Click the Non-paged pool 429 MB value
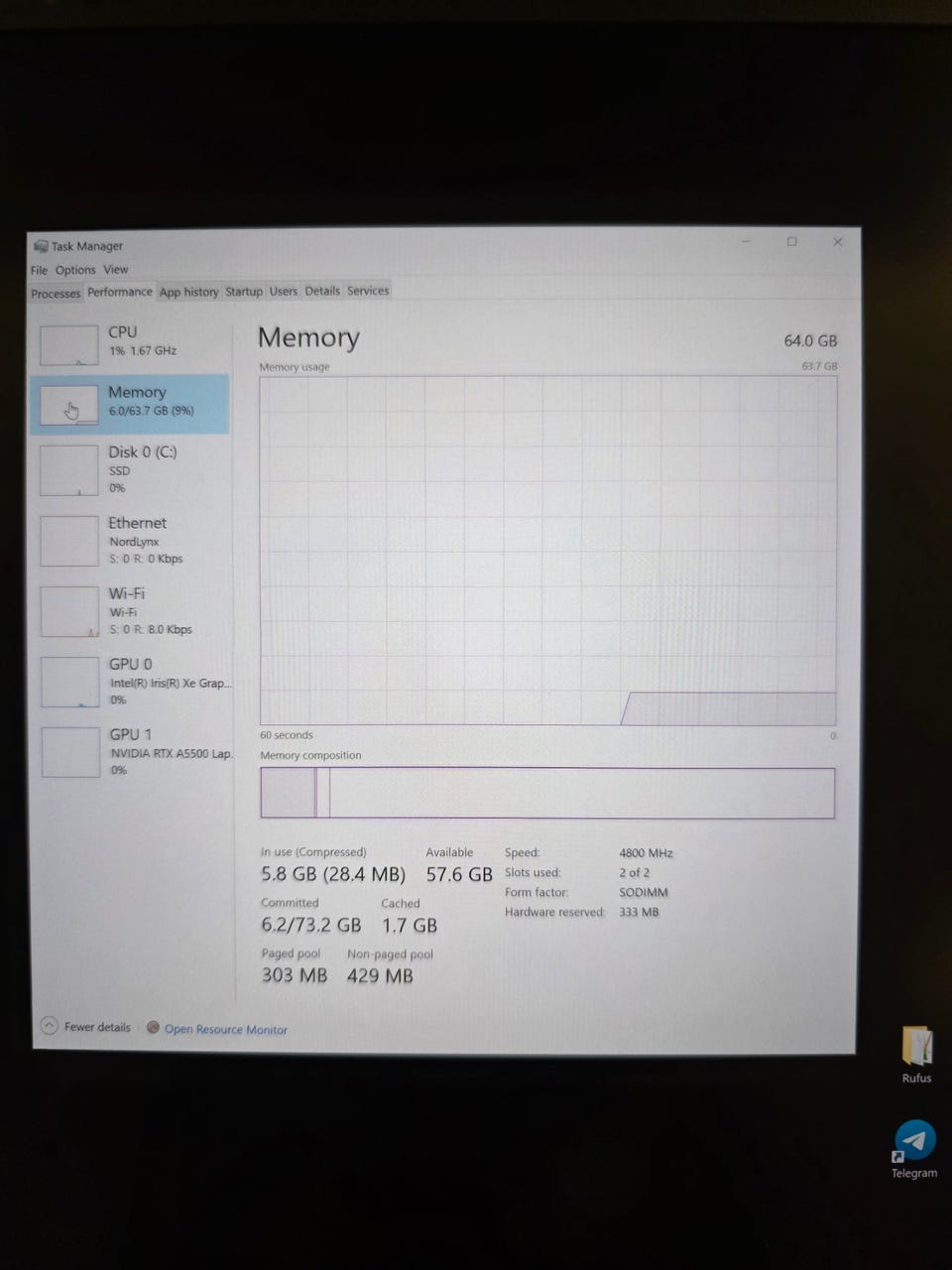Viewport: 952px width, 1270px height. (380, 975)
